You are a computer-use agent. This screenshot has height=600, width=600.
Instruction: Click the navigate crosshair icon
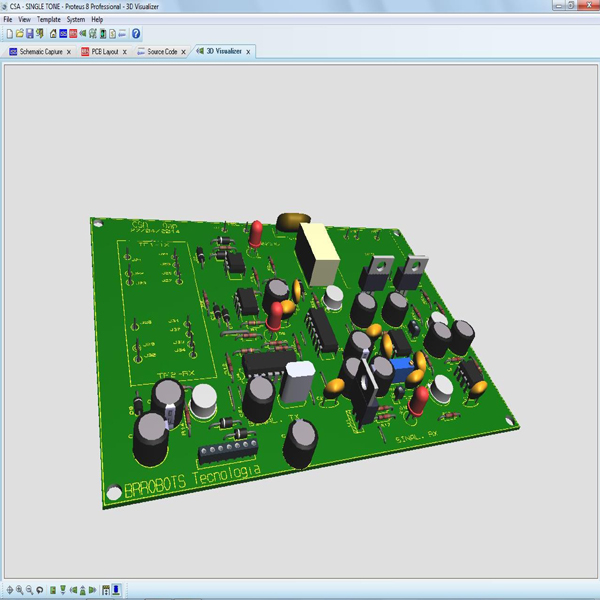(9, 591)
